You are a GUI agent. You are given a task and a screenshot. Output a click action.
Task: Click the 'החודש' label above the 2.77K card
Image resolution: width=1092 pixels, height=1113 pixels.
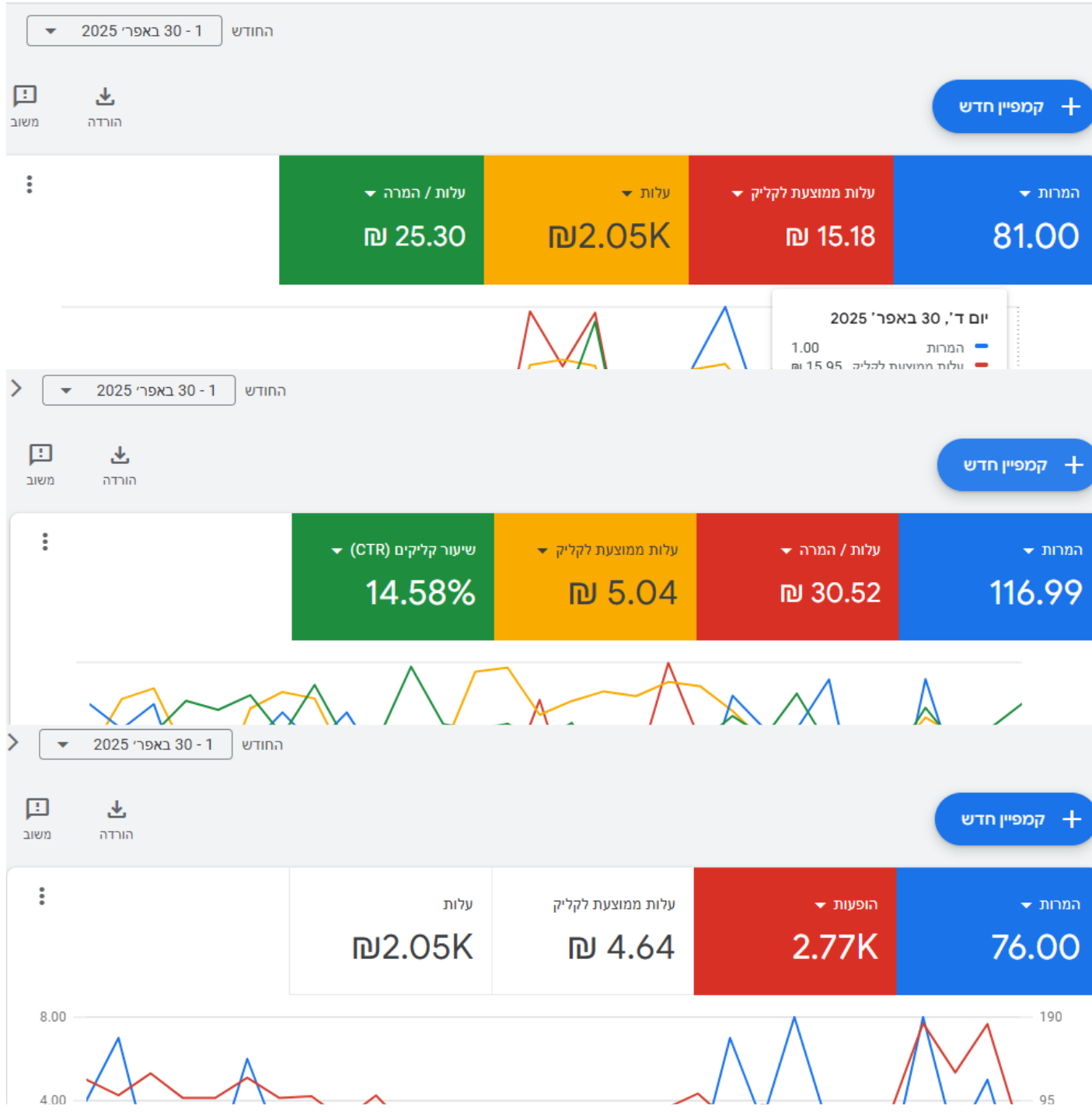[263, 745]
